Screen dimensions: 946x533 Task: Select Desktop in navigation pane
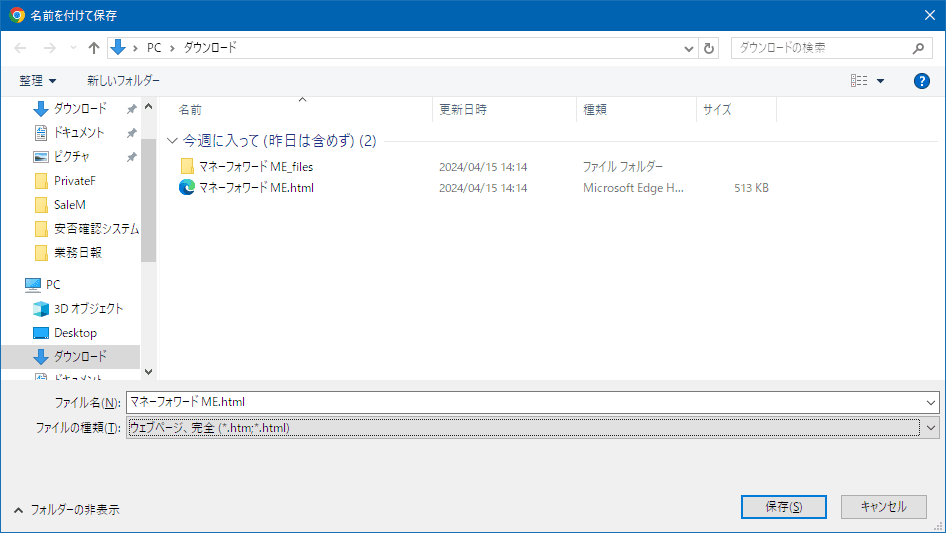tap(75, 332)
